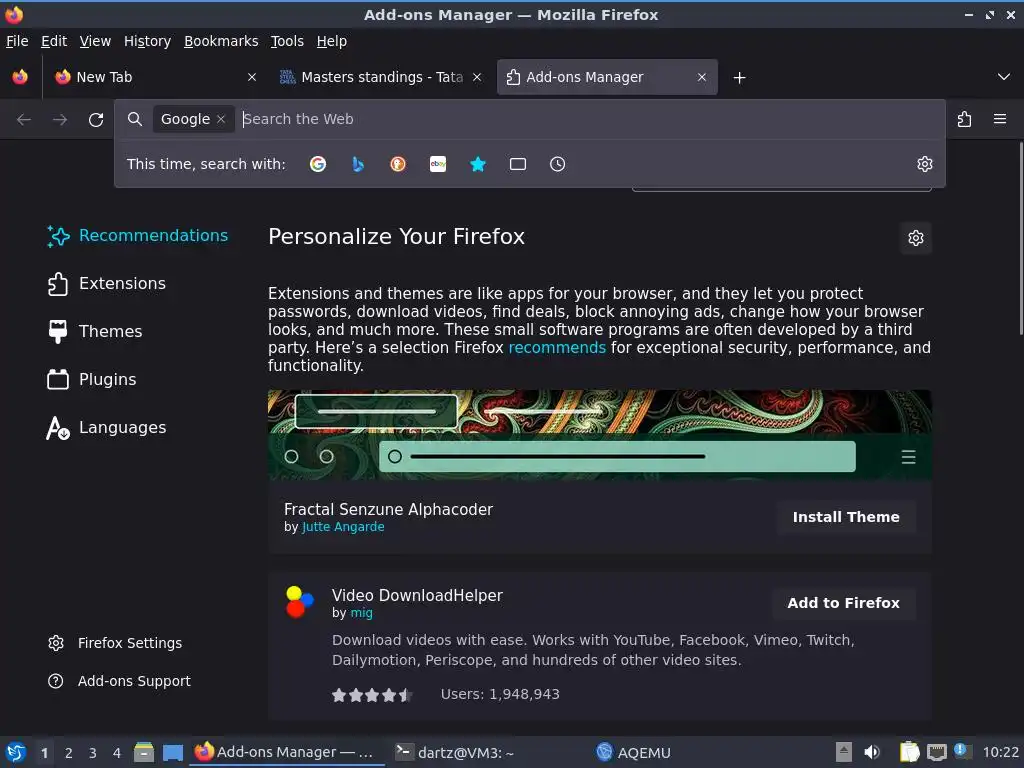Select the Recommendations sidebar category

pos(138,236)
